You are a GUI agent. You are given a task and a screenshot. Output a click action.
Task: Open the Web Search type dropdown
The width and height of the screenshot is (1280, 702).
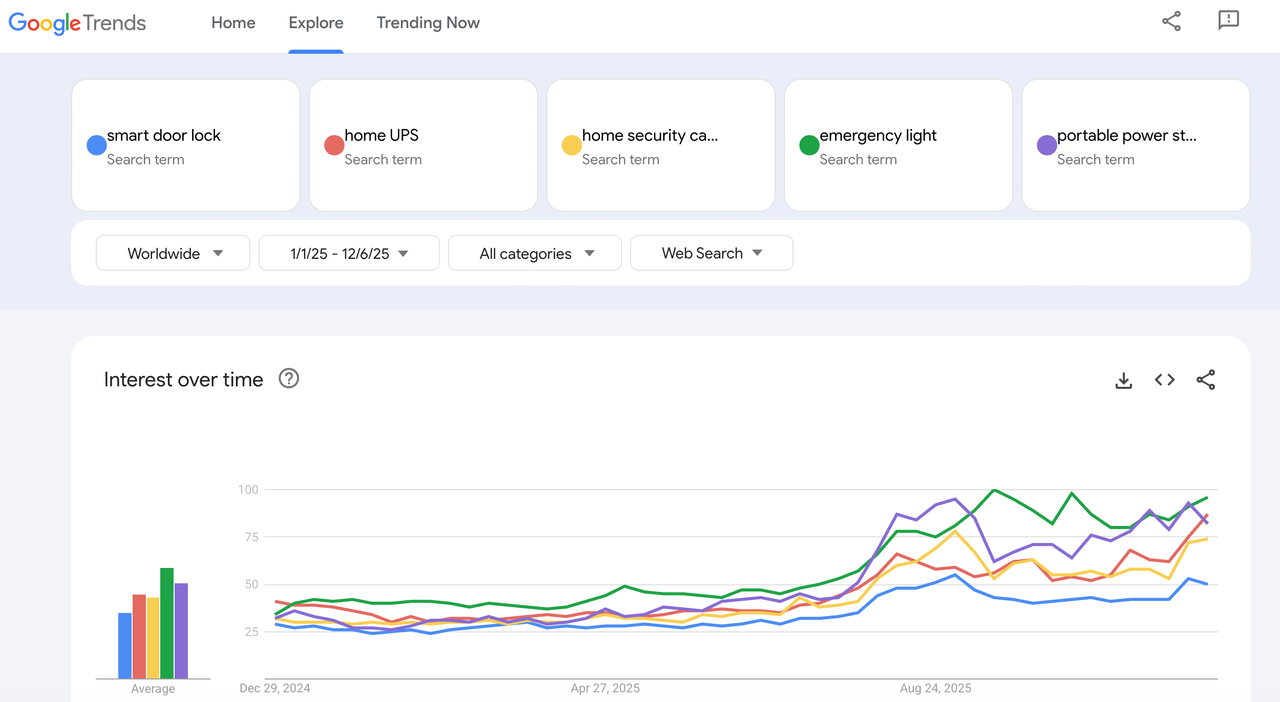pyautogui.click(x=711, y=253)
